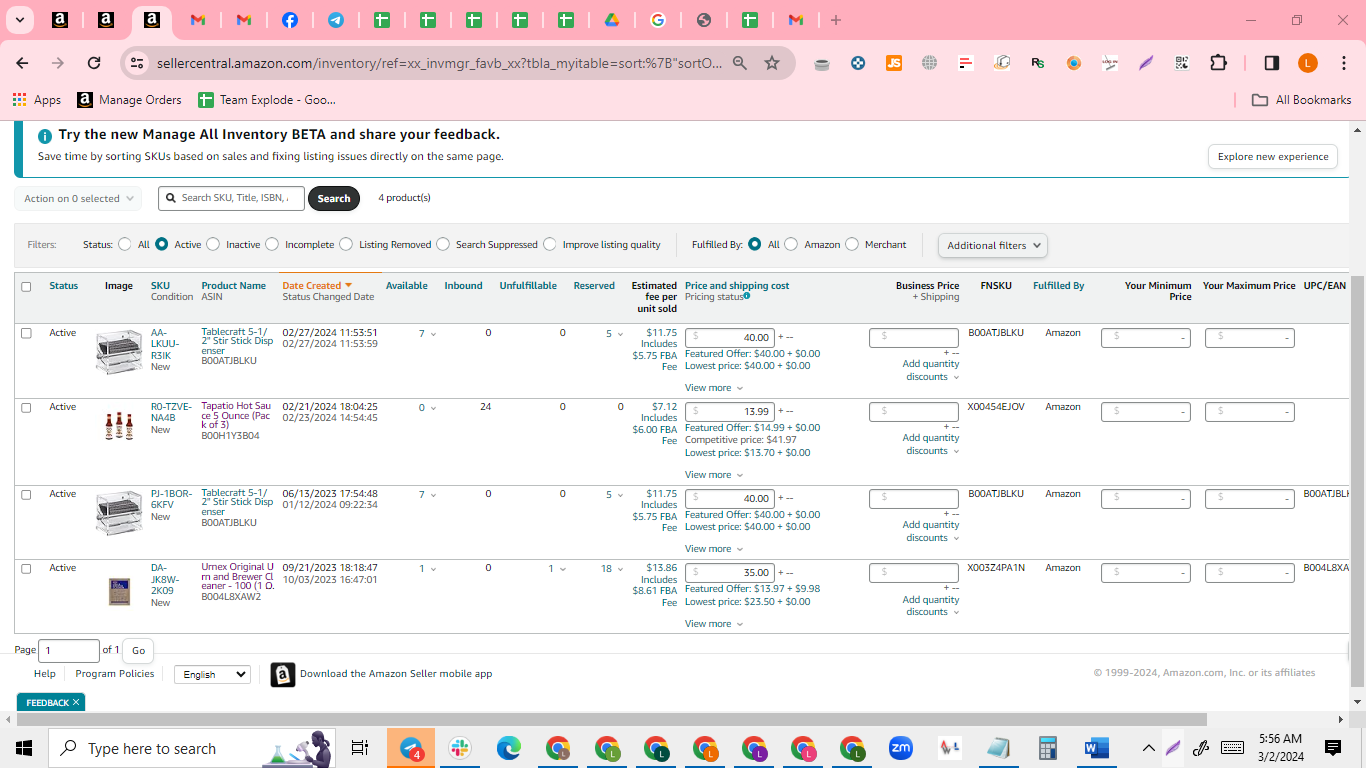Open the Apps grid shortcut
The image size is (1366, 768).
point(37,100)
